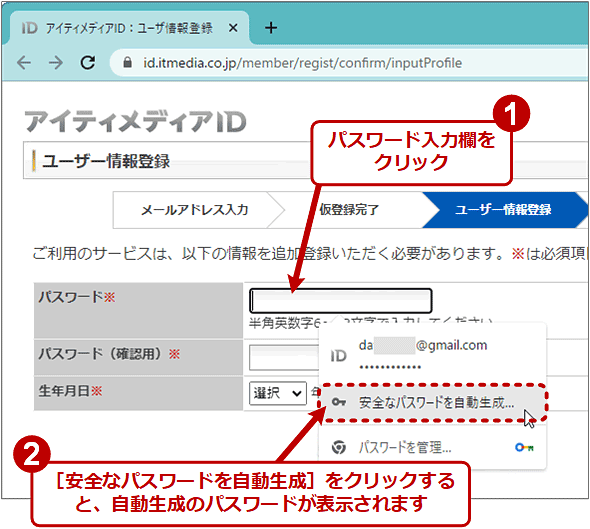Open the 生年月日 選択 dropdown
The image size is (590, 529).
tap(278, 393)
